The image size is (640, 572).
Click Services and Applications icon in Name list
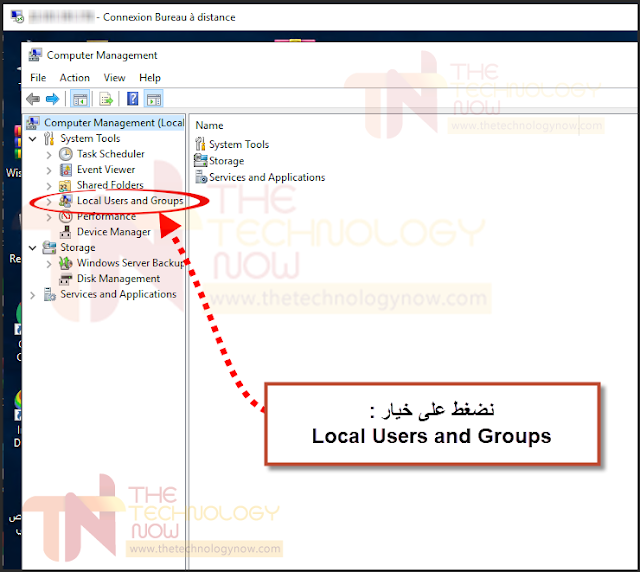click(x=201, y=177)
